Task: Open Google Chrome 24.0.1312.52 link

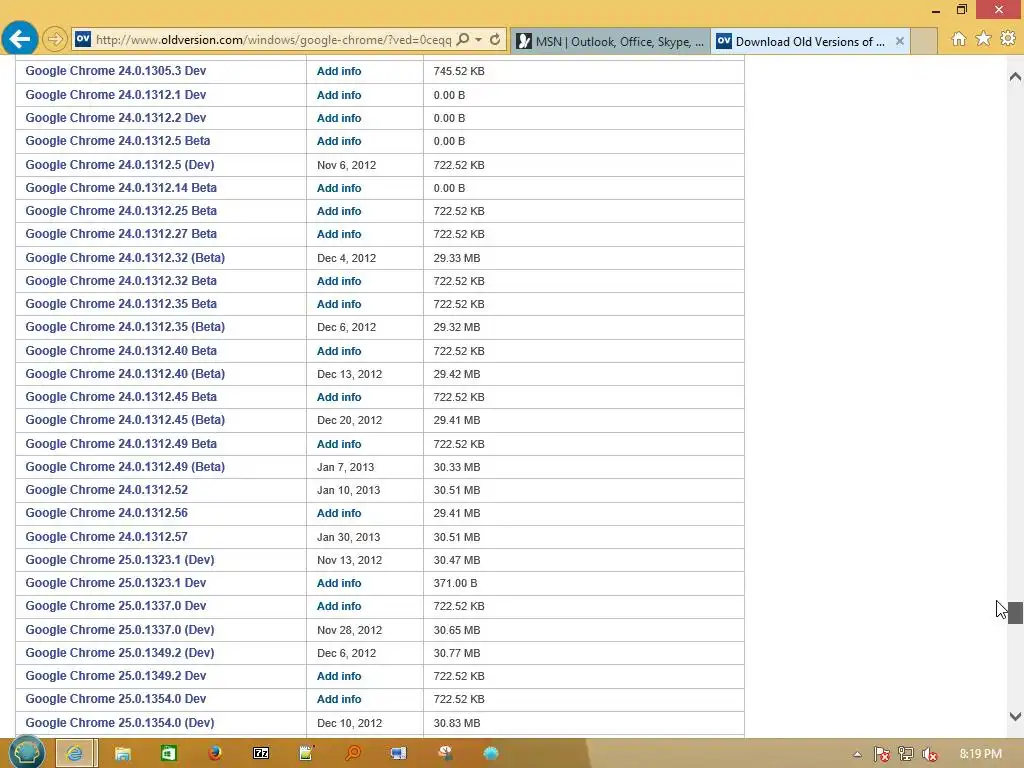Action: [106, 490]
